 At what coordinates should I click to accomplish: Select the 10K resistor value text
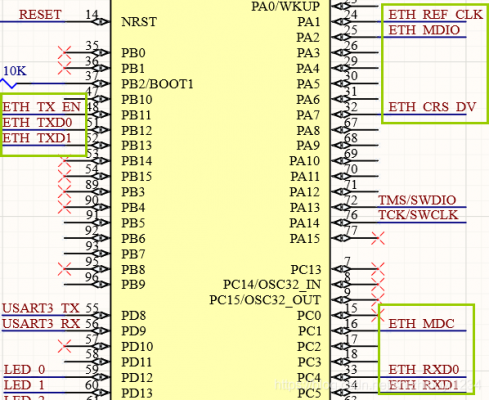(15, 71)
